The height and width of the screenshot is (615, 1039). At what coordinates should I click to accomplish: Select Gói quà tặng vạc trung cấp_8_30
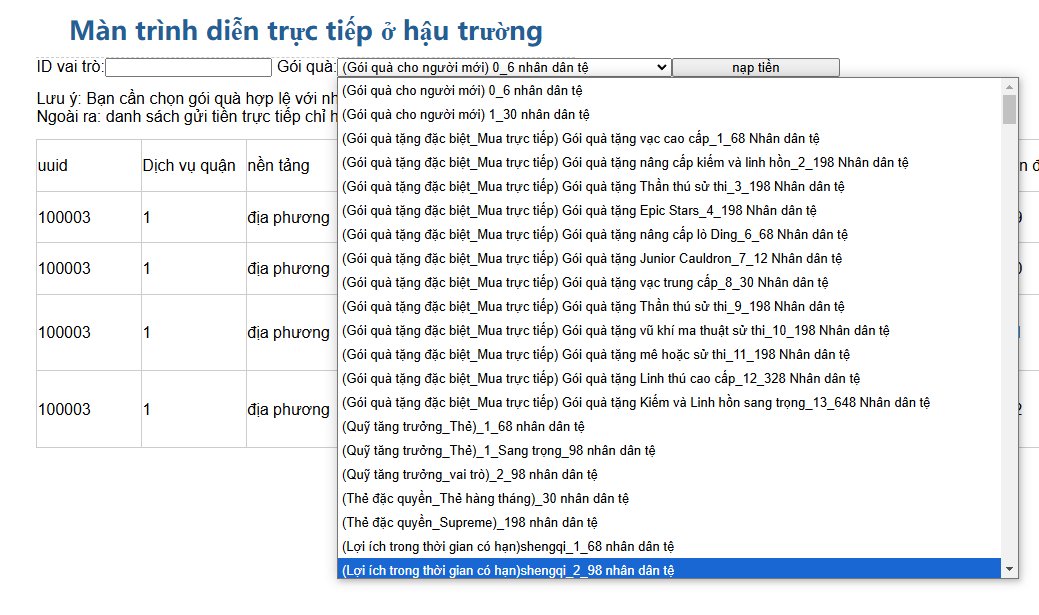click(584, 282)
